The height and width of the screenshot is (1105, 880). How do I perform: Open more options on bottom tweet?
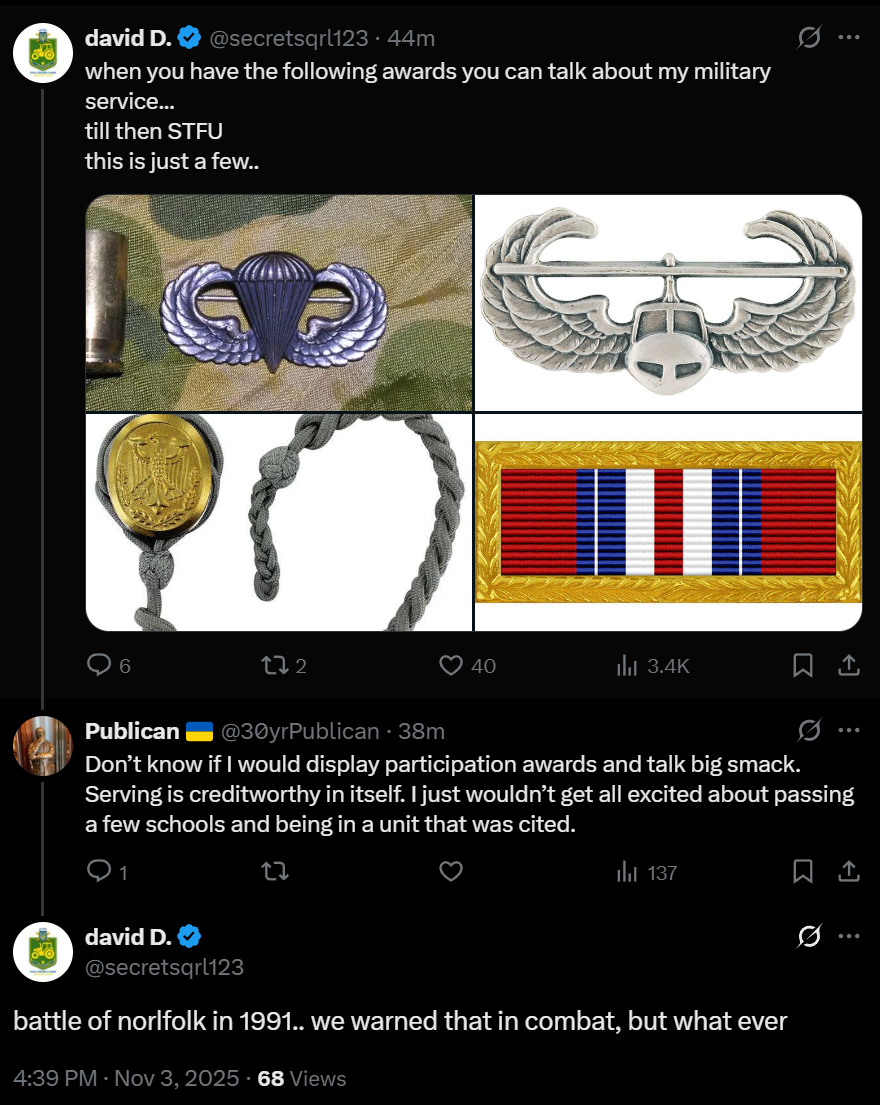(x=849, y=937)
